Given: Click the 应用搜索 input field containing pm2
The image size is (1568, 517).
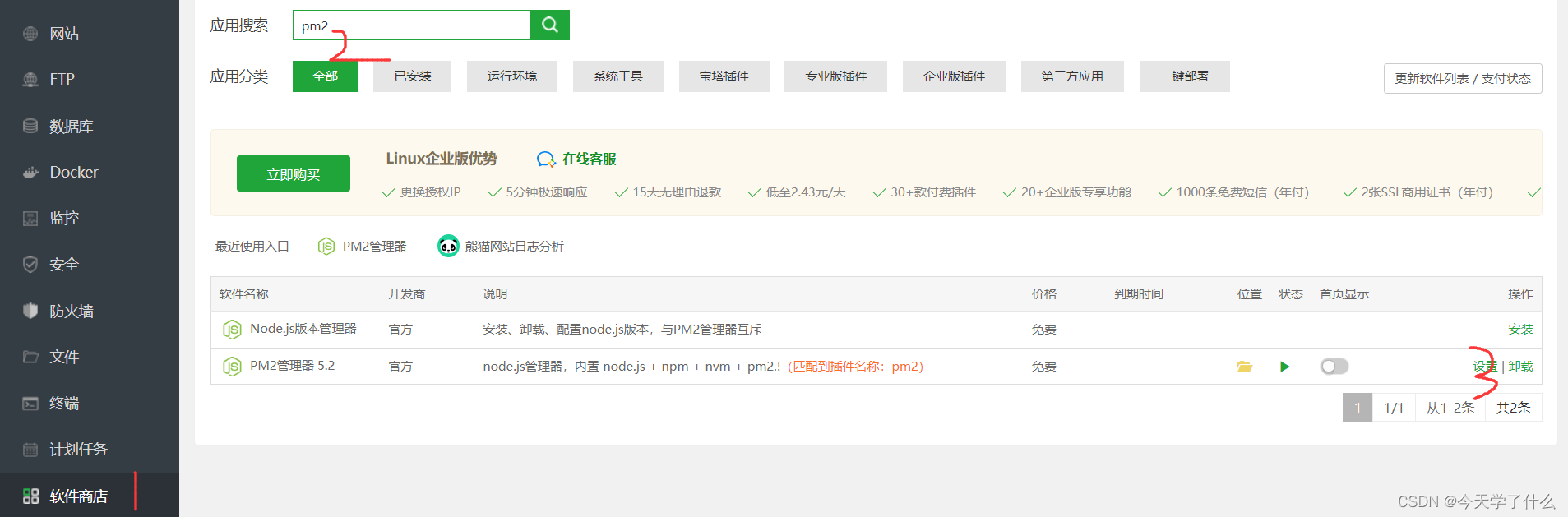Looking at the screenshot, I should tap(412, 25).
